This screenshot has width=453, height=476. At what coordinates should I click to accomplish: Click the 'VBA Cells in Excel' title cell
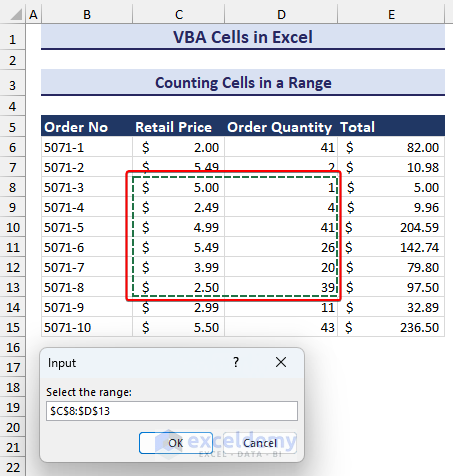pos(243,37)
